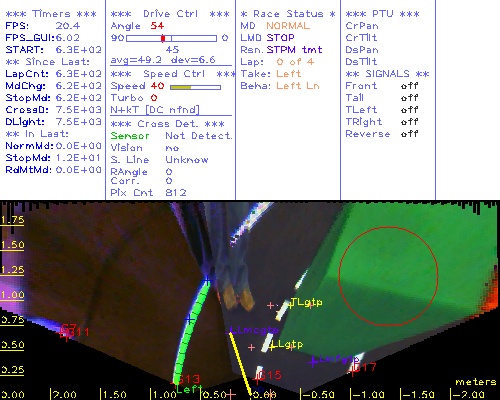Toggle the Front signal off value
Screen dimensions: 500x400
[x=409, y=86]
